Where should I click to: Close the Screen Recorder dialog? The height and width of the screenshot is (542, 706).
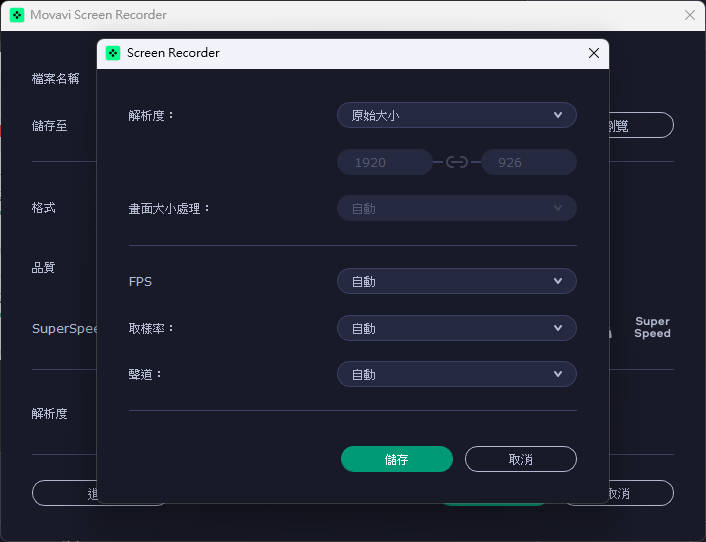point(594,53)
